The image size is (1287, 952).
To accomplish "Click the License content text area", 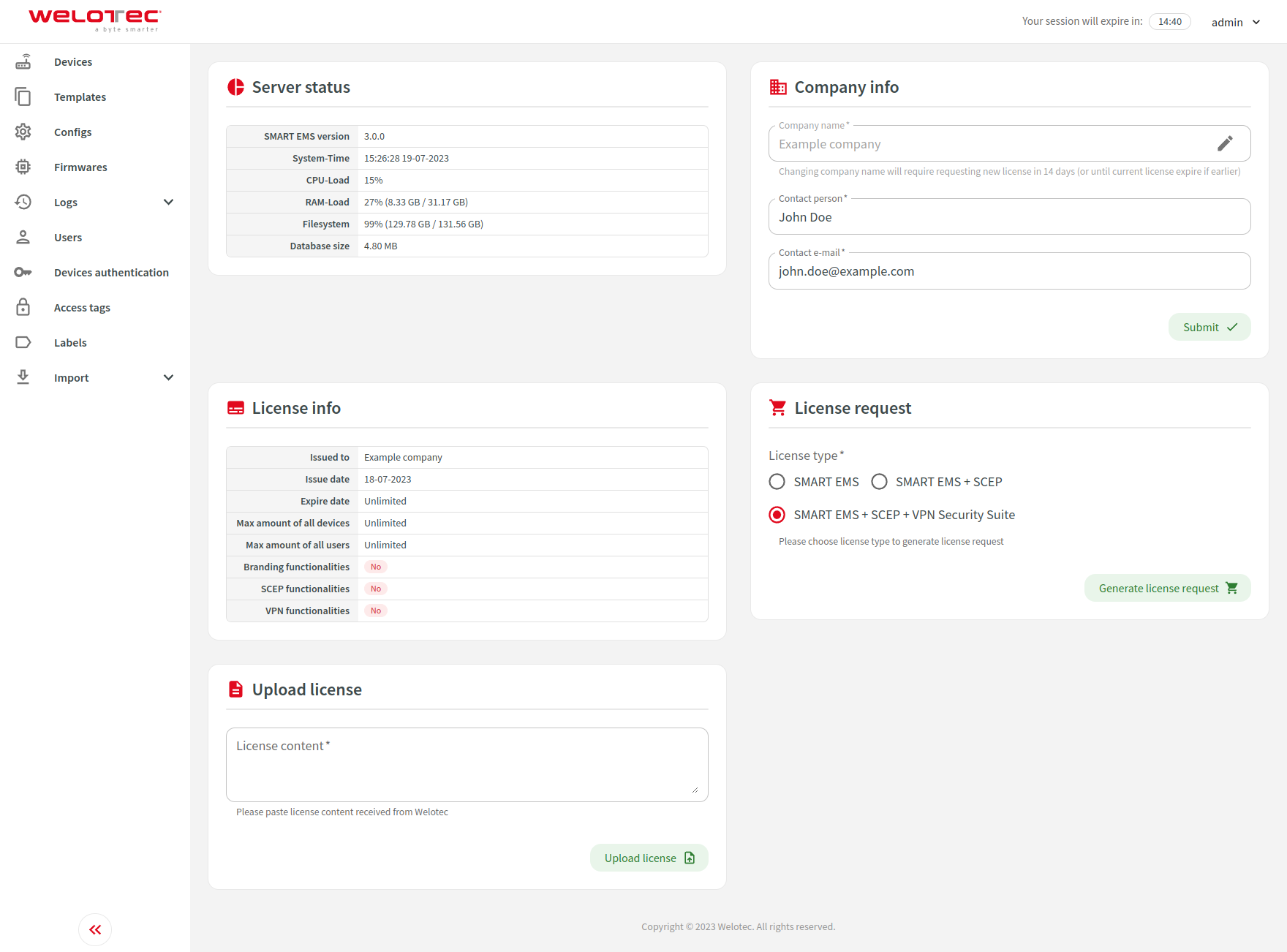I will (467, 765).
